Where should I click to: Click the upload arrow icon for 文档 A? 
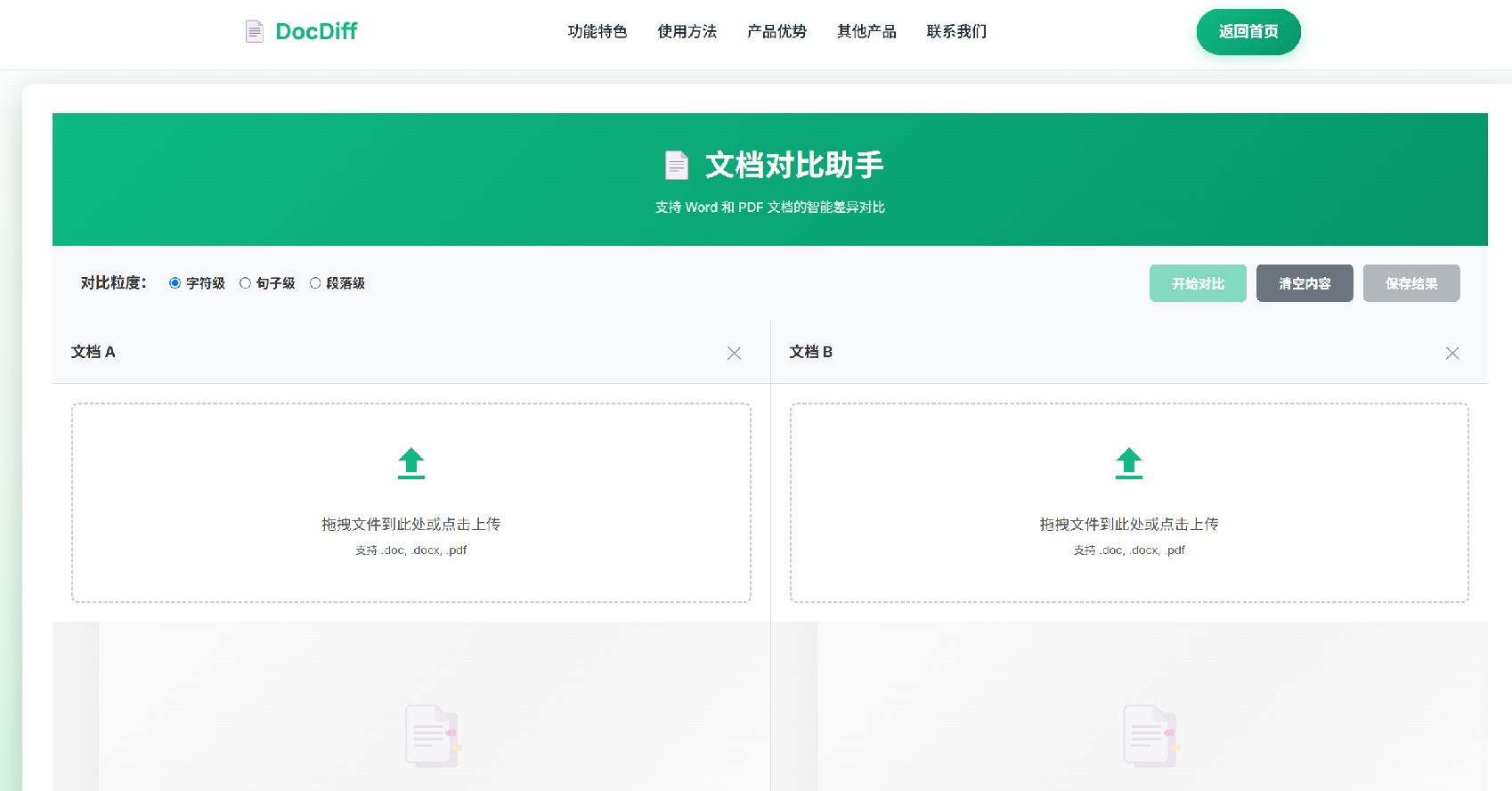(x=411, y=463)
